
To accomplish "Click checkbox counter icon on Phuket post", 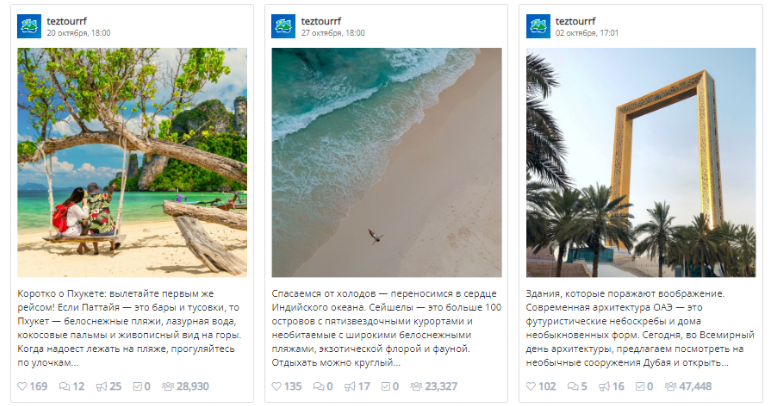I will 138,386.
